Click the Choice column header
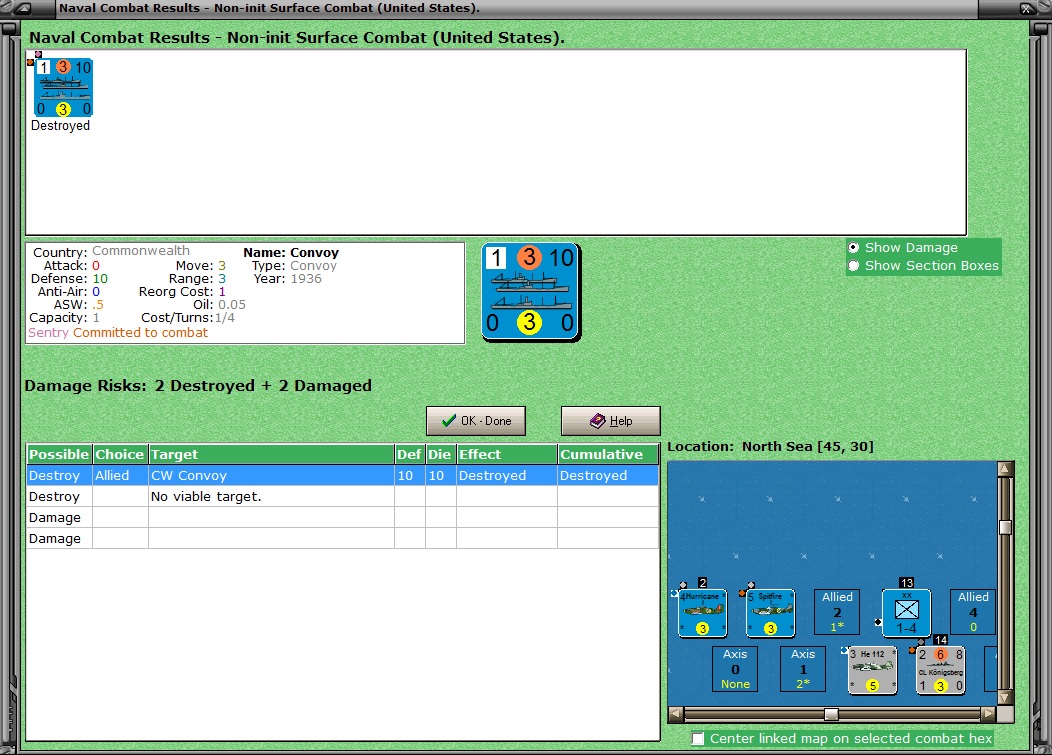The image size is (1052, 755). [x=119, y=454]
